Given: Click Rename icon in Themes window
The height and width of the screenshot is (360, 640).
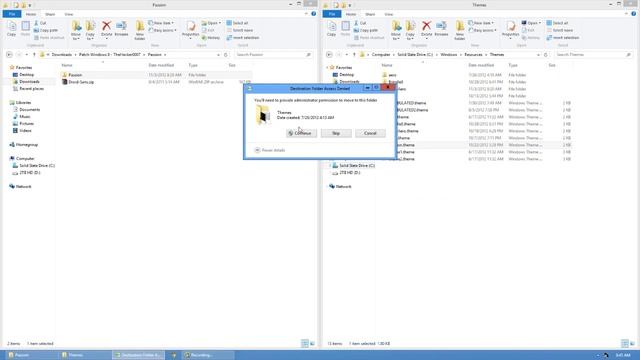Looking at the screenshot, I should click(x=441, y=29).
